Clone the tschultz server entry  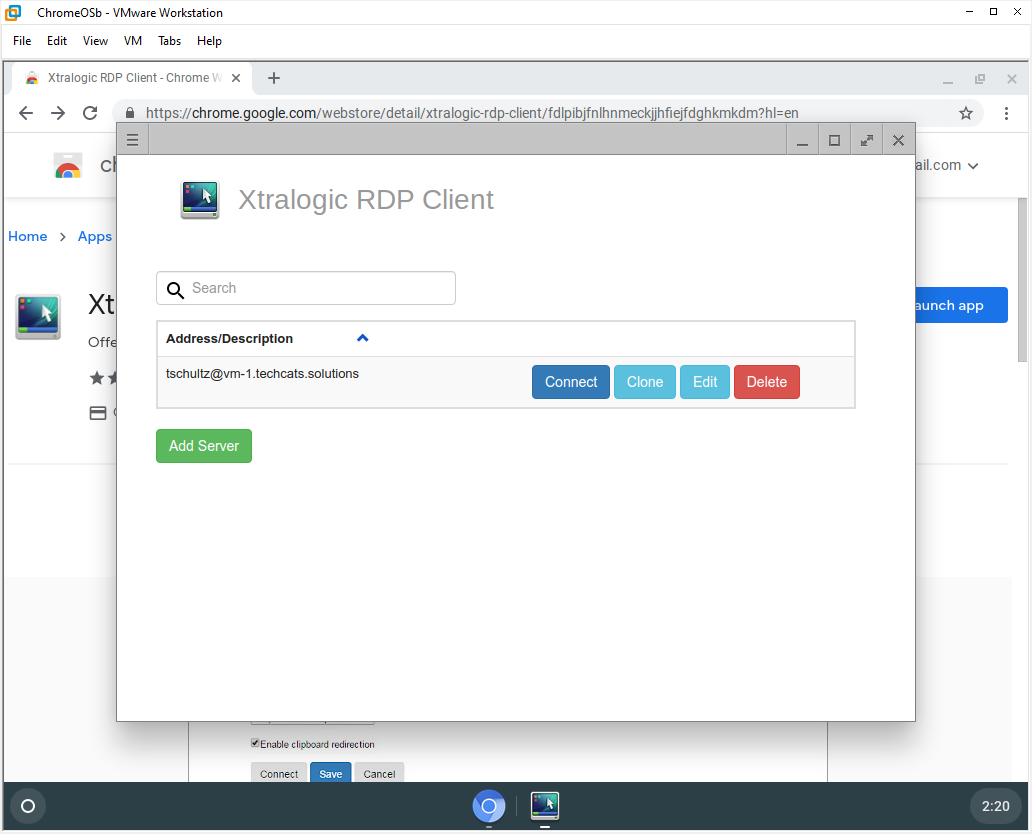(x=645, y=382)
